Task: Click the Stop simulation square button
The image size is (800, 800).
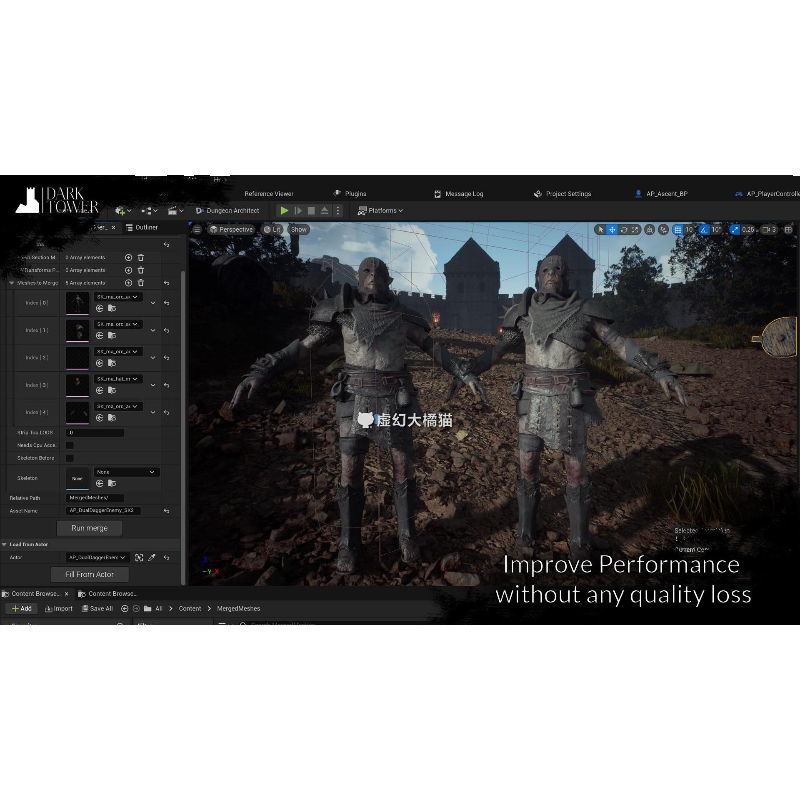Action: pos(311,210)
